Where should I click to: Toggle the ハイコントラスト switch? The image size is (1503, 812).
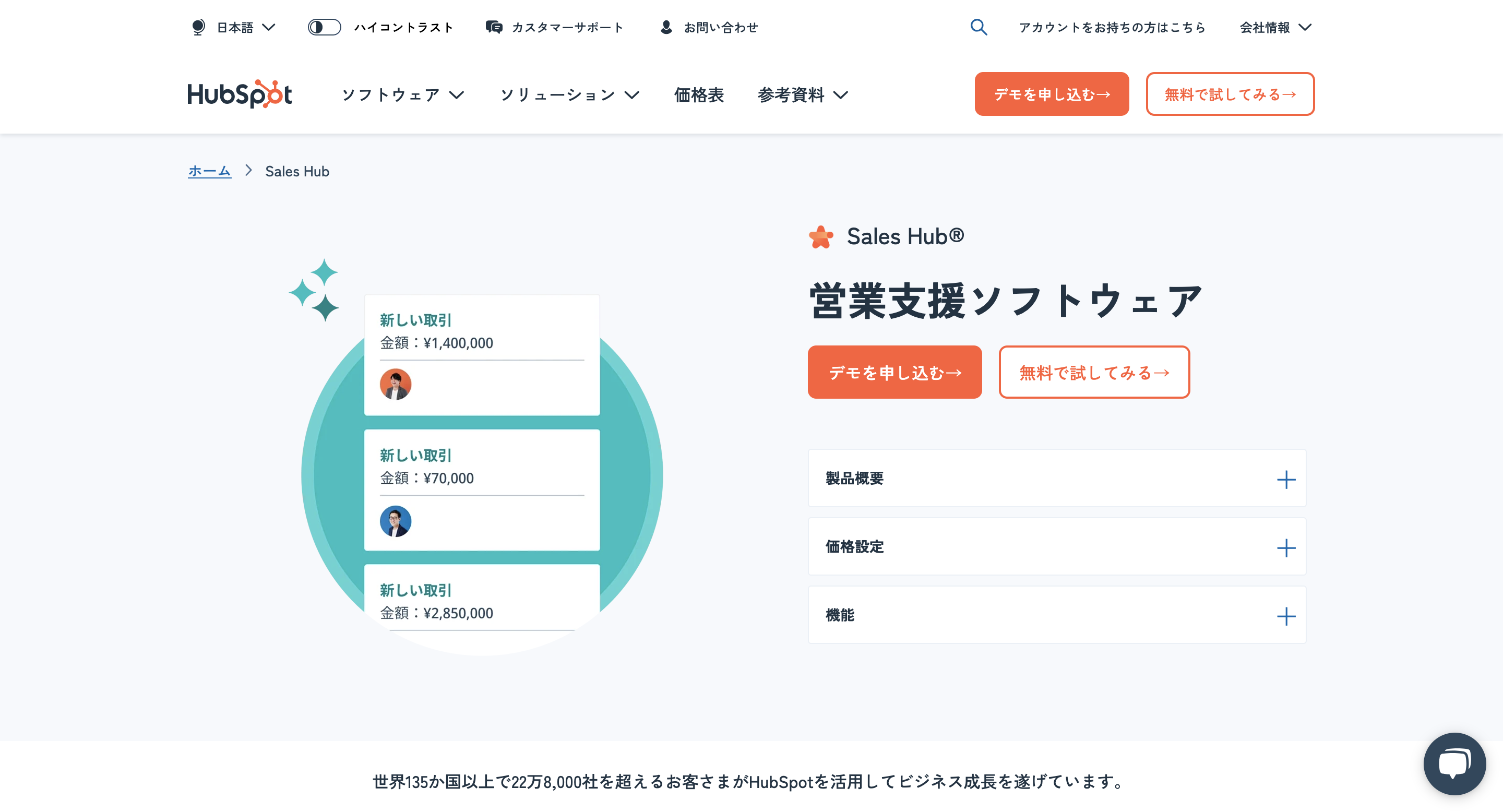click(325, 27)
